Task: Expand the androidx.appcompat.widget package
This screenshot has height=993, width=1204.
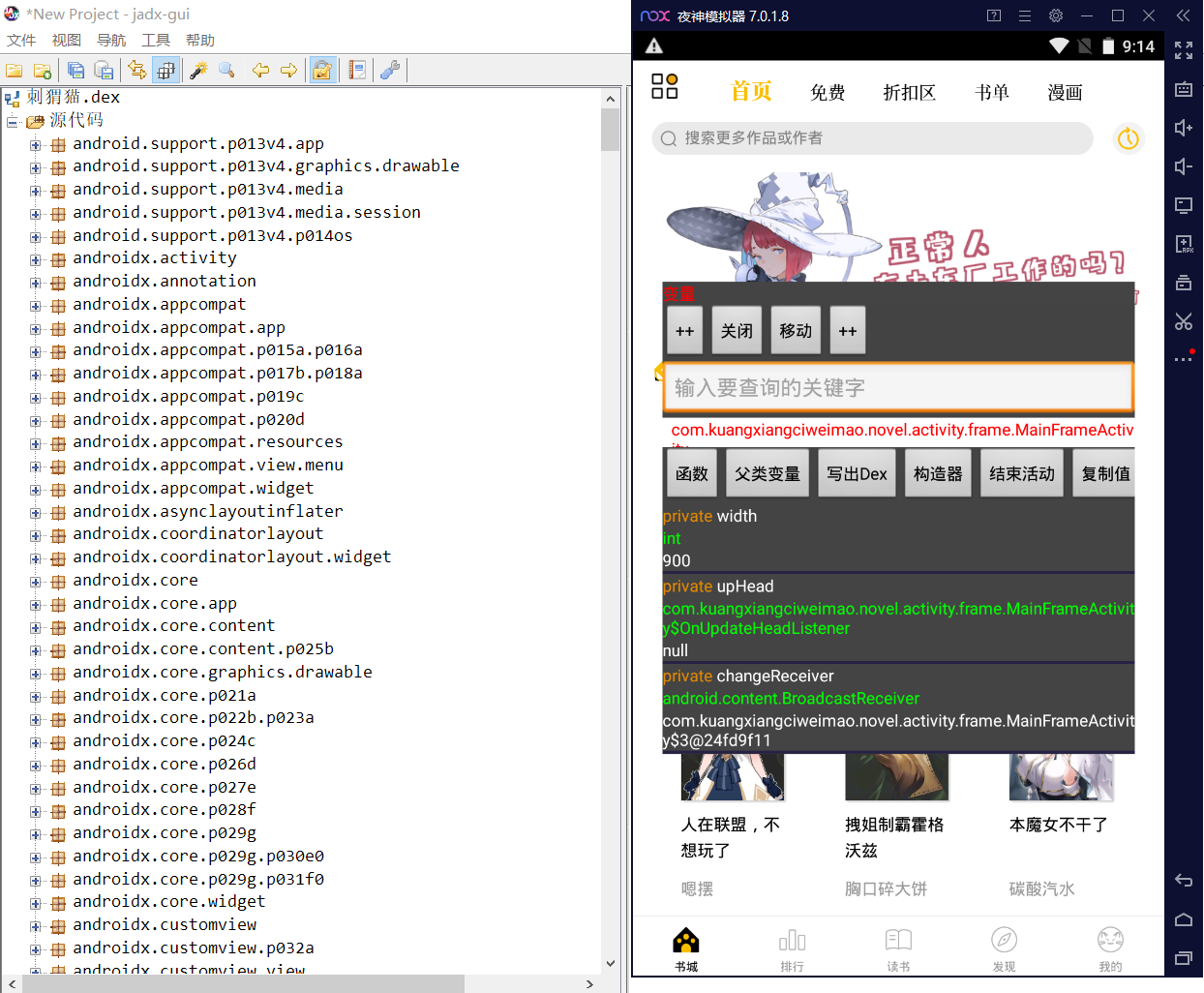Action: (x=35, y=490)
